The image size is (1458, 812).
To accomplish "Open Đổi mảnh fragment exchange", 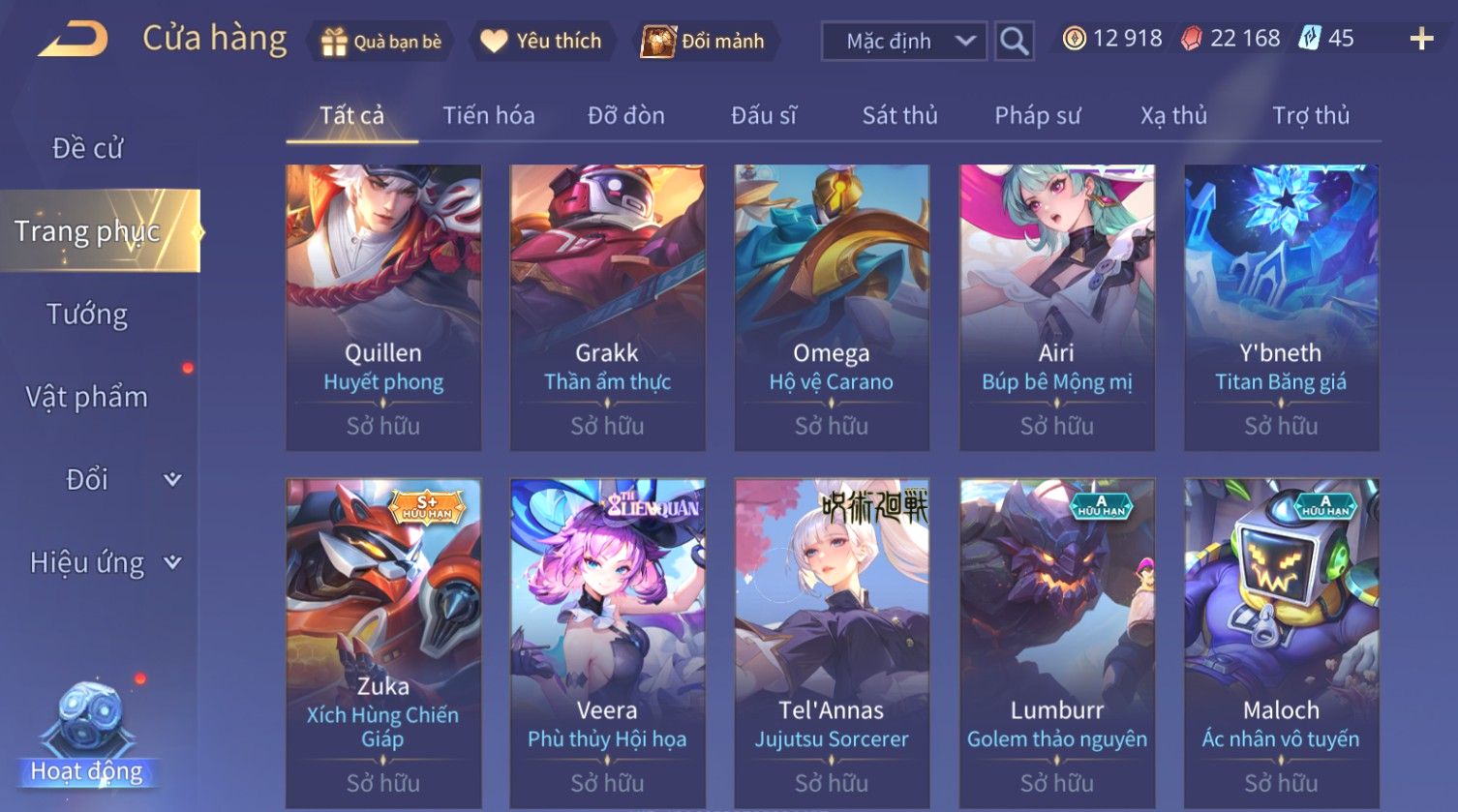I will click(704, 42).
